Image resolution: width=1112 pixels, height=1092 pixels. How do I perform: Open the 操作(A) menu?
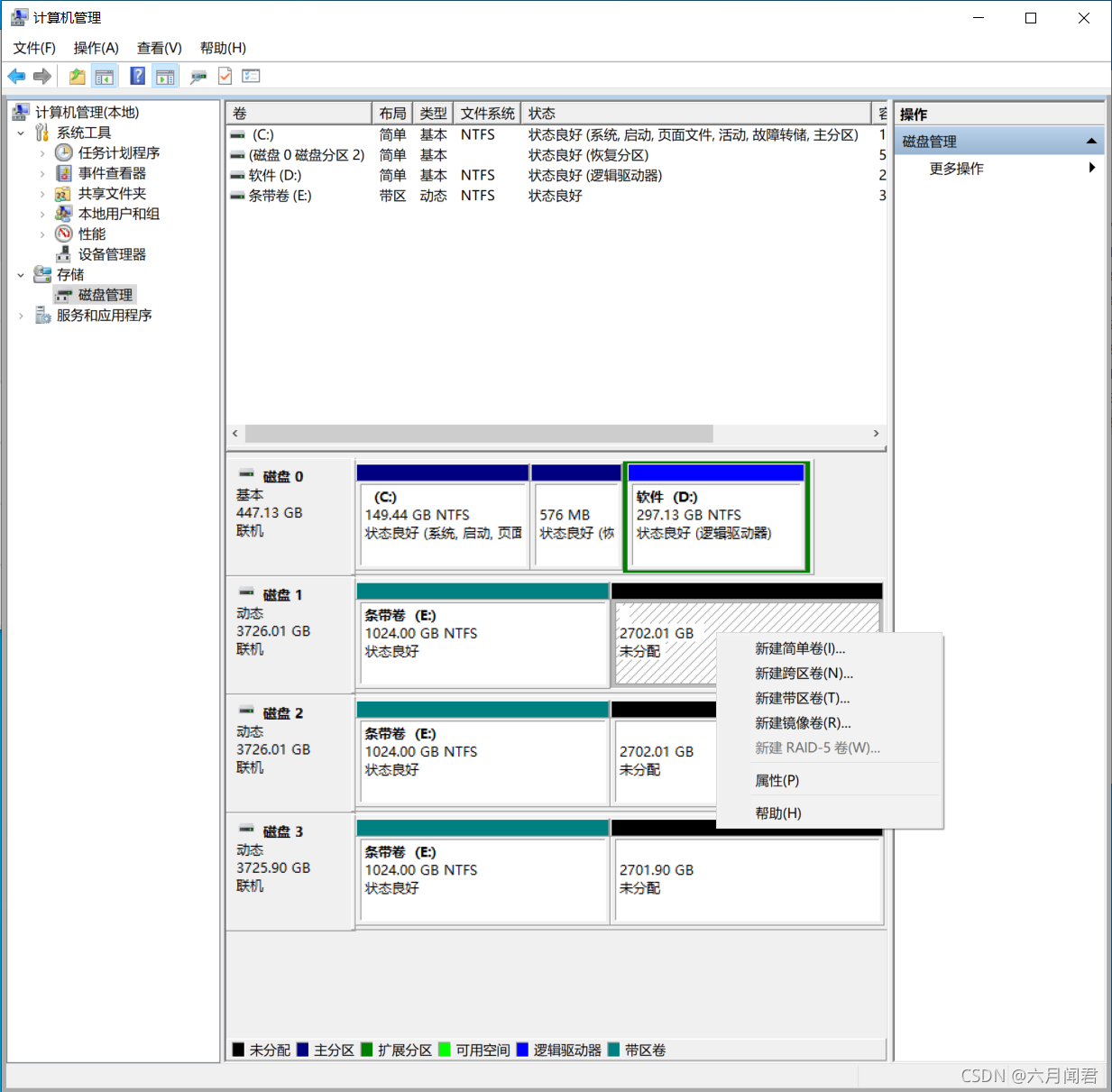96,48
